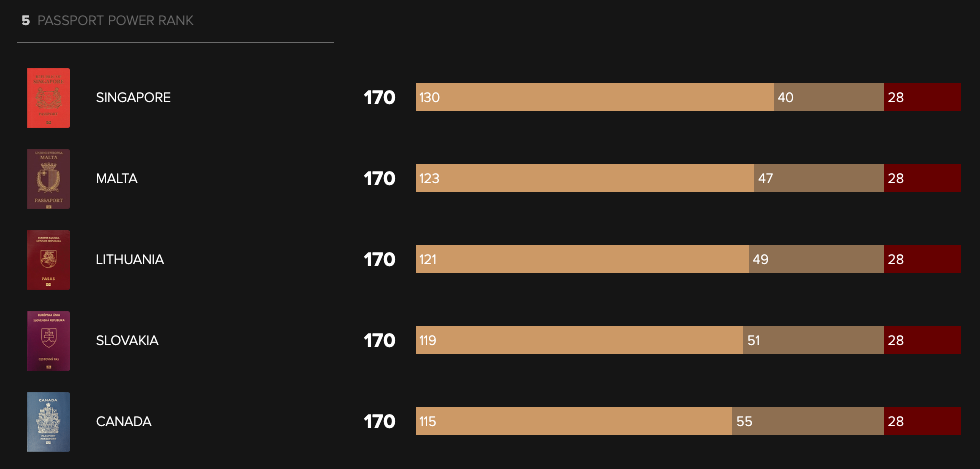Image resolution: width=980 pixels, height=469 pixels.
Task: Click Lithuania's dark red 28 segment
Action: pos(922,260)
